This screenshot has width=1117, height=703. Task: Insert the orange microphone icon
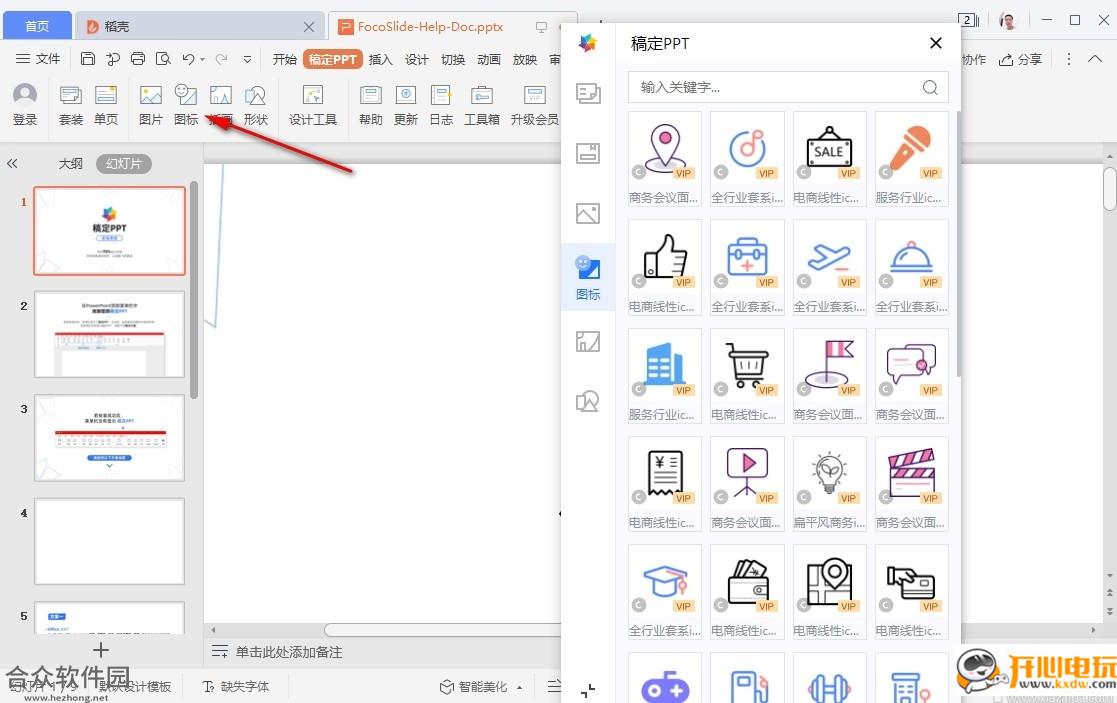pos(911,159)
